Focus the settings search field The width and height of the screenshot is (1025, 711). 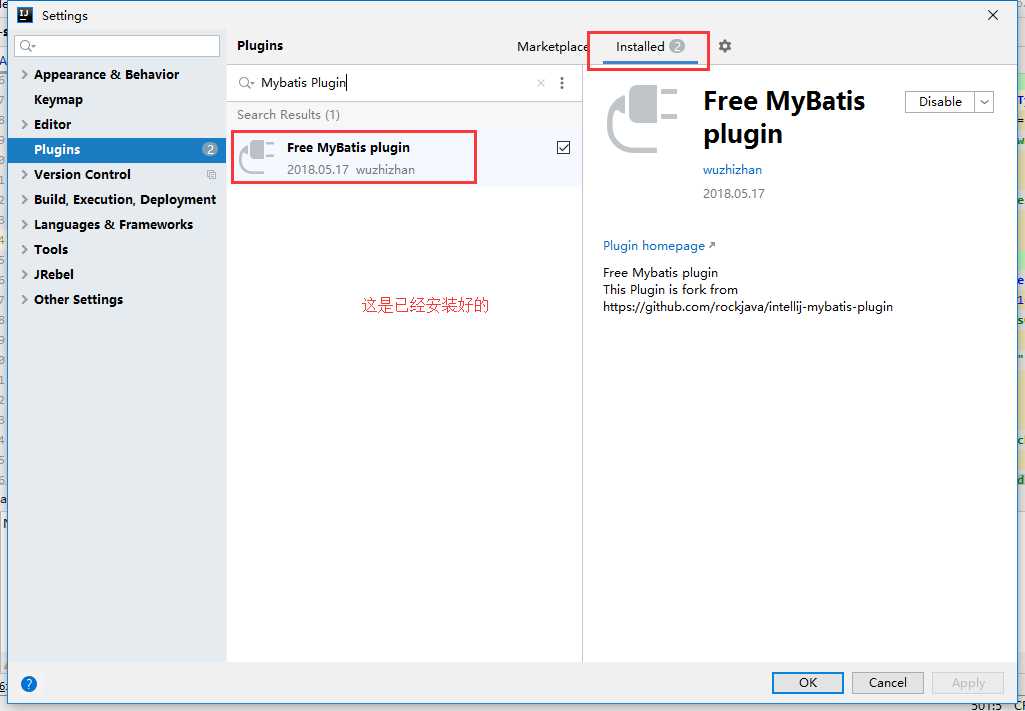118,46
